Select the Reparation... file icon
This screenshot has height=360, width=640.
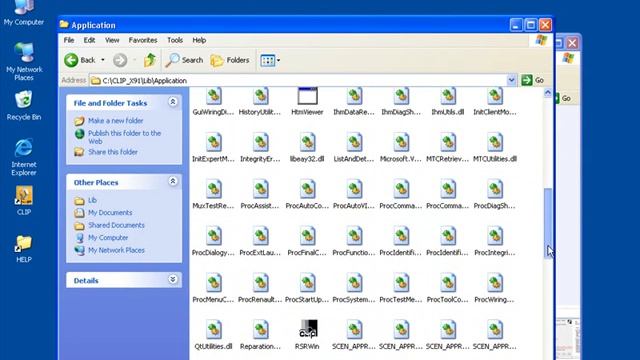pyautogui.click(x=260, y=330)
